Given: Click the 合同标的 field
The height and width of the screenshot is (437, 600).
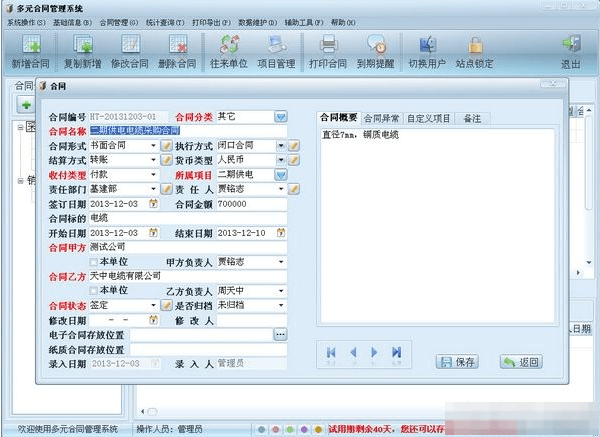Looking at the screenshot, I should tap(188, 218).
